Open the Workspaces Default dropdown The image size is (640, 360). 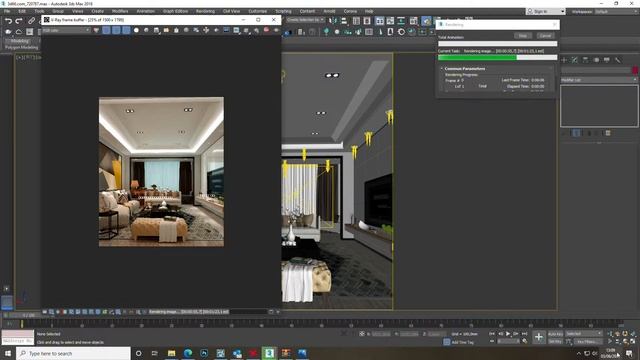point(616,11)
